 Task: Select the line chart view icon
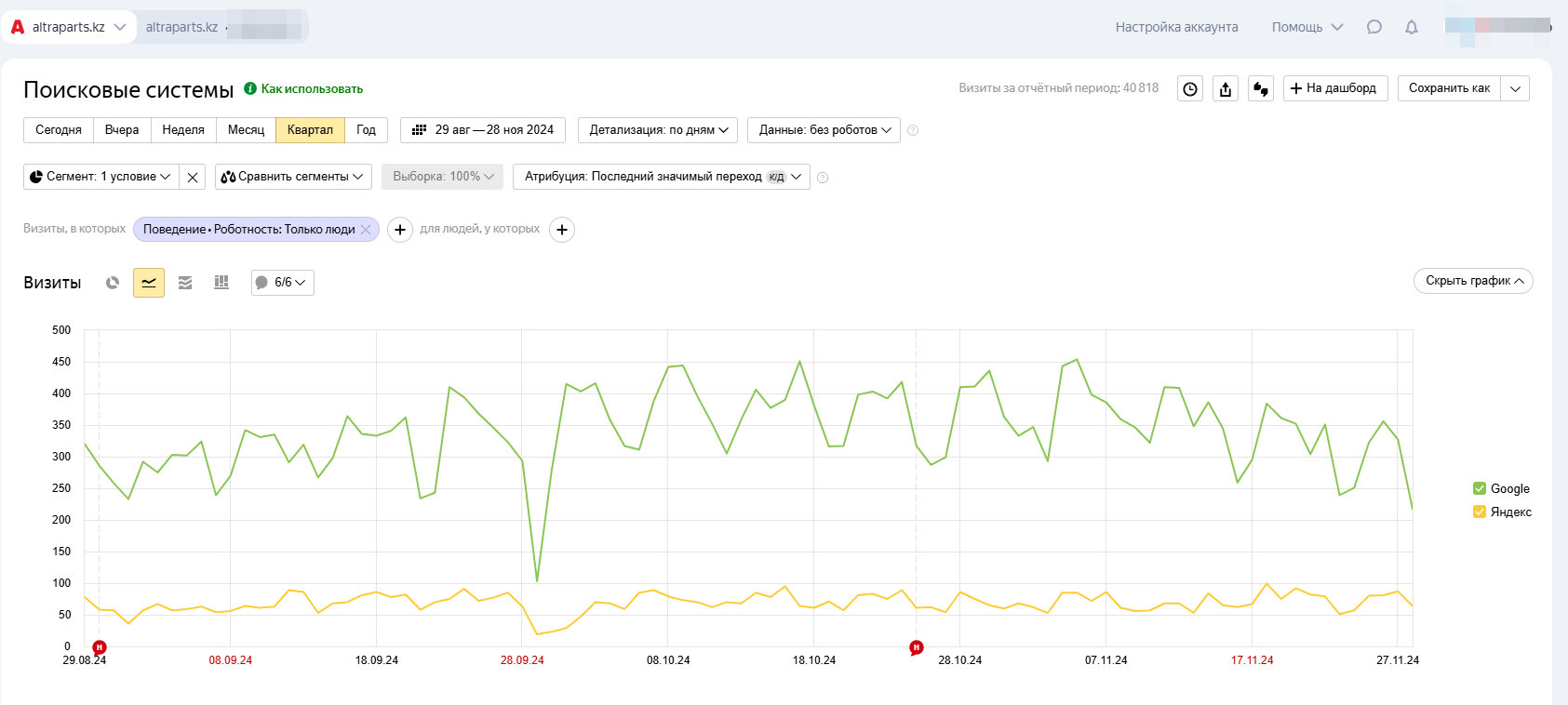149,283
